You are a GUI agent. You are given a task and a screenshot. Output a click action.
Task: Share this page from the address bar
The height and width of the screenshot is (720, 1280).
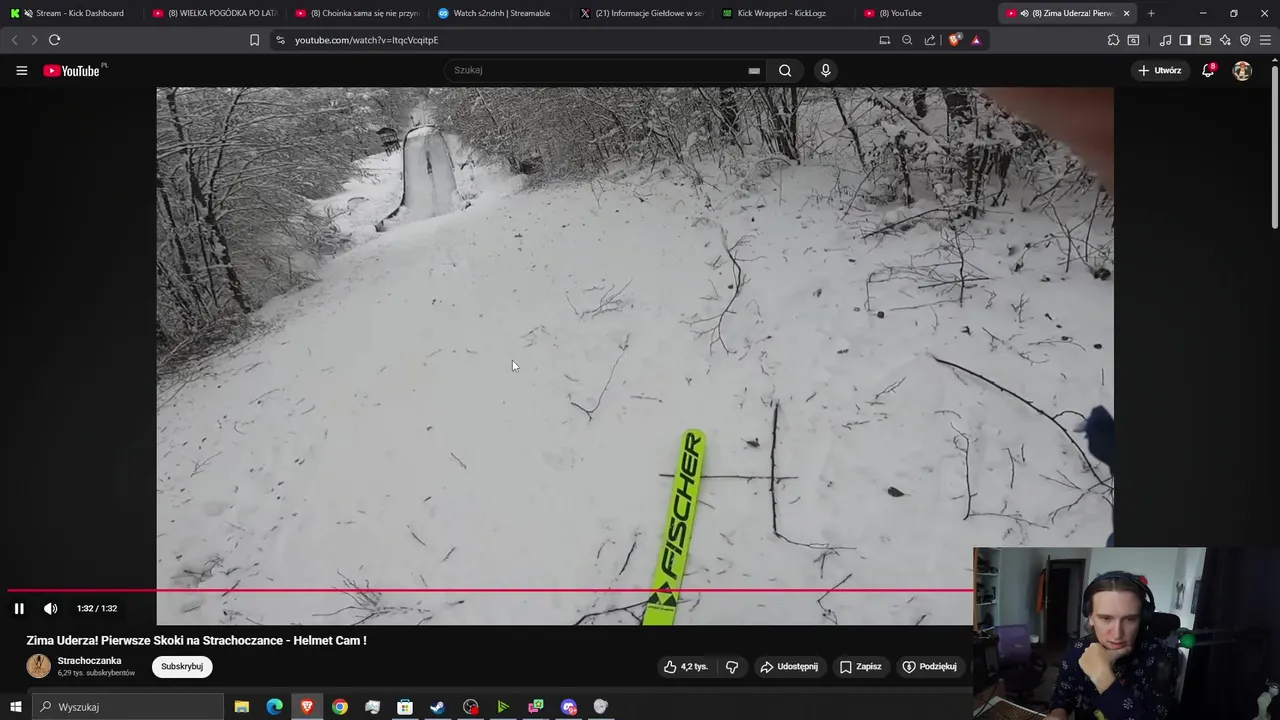pyautogui.click(x=930, y=40)
